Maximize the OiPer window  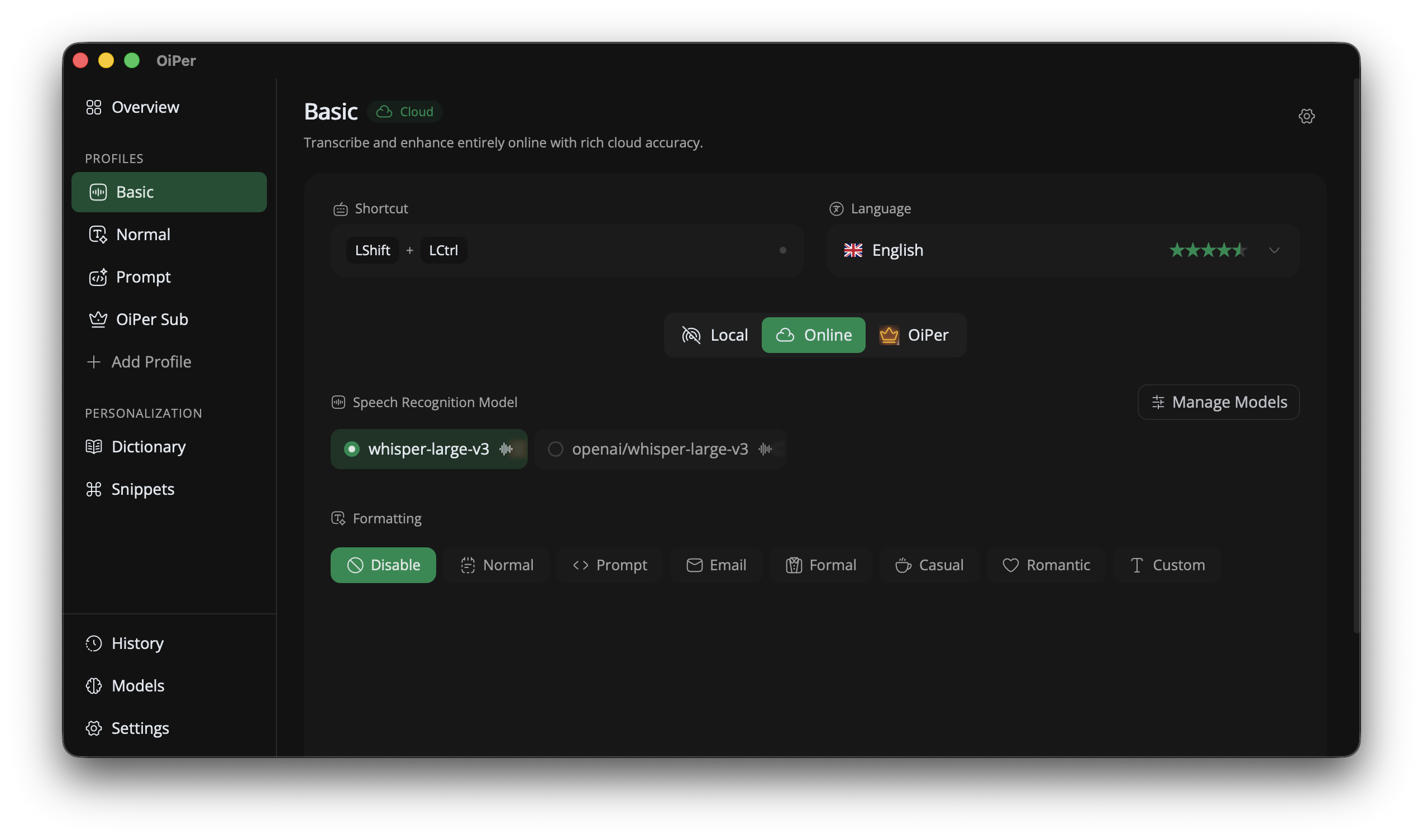pos(132,60)
